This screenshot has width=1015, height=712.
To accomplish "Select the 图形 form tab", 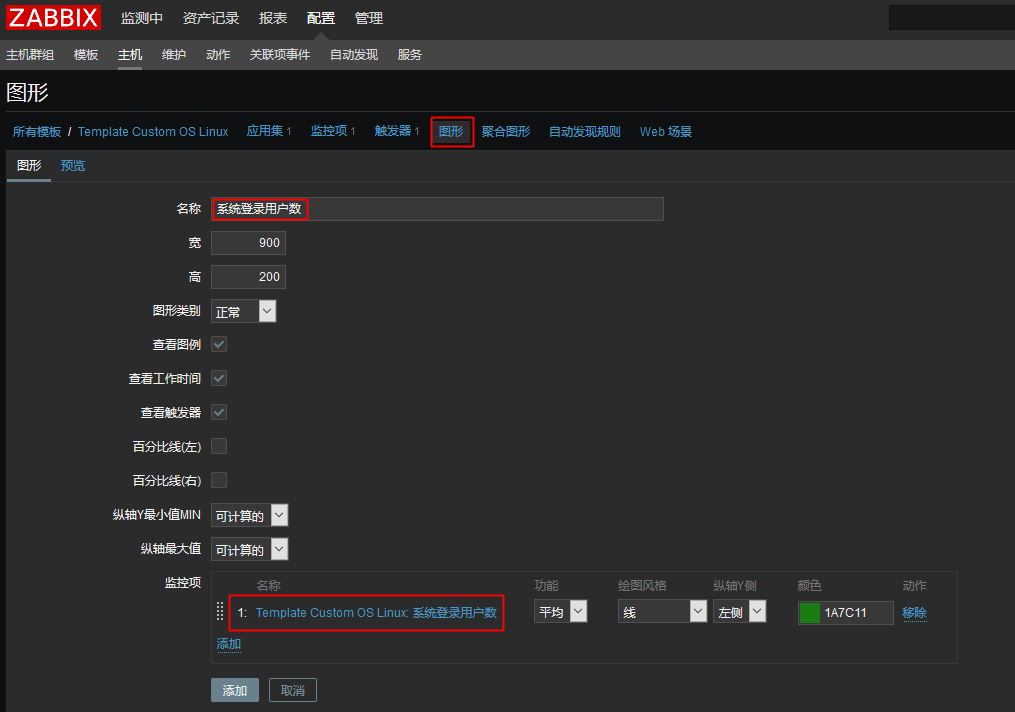I will pos(29,166).
